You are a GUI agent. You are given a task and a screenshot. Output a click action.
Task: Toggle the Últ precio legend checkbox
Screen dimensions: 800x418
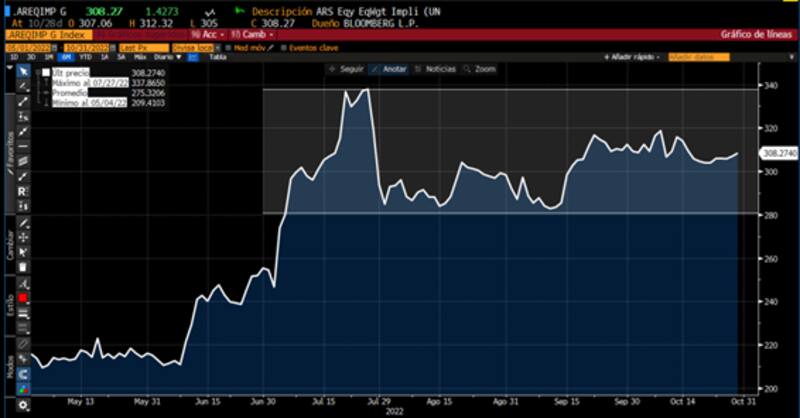tap(45, 73)
